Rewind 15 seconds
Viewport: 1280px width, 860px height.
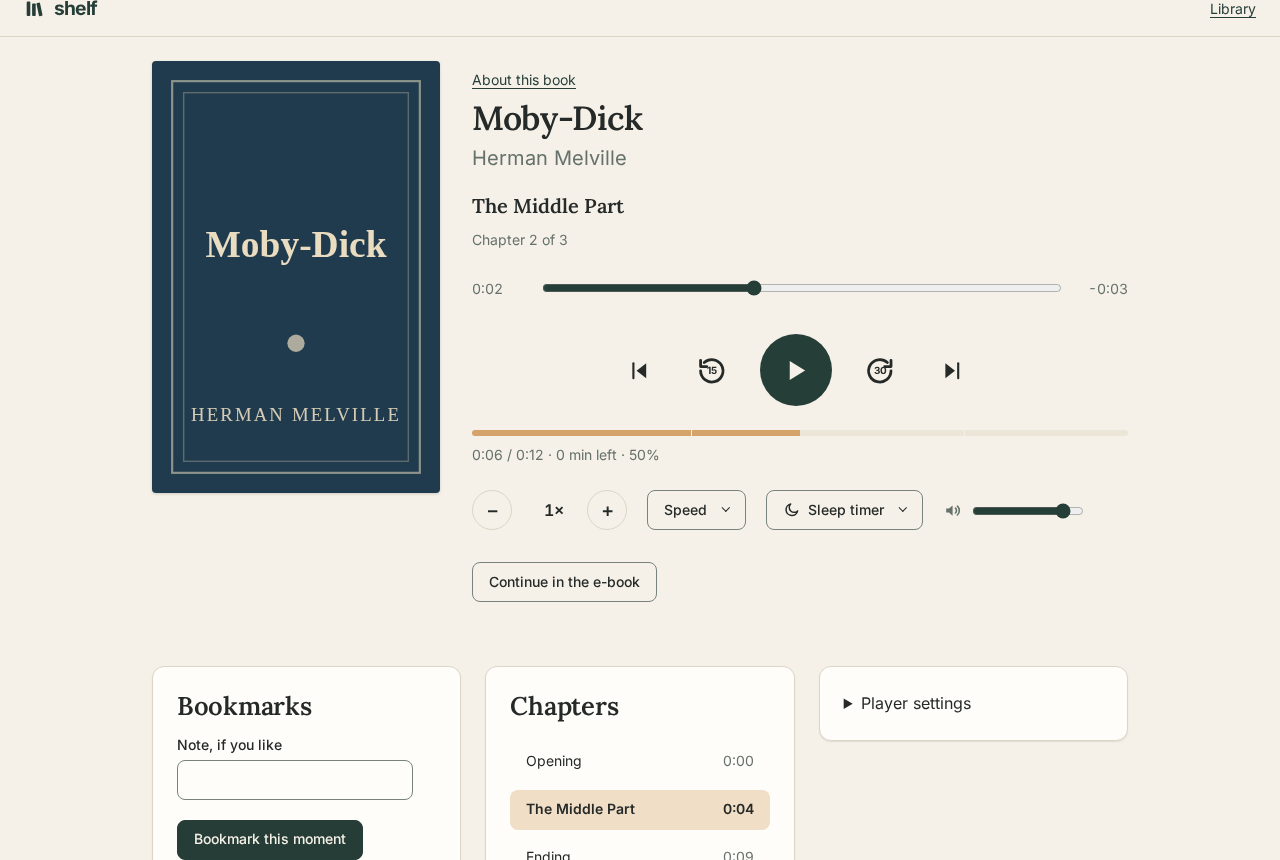712,370
